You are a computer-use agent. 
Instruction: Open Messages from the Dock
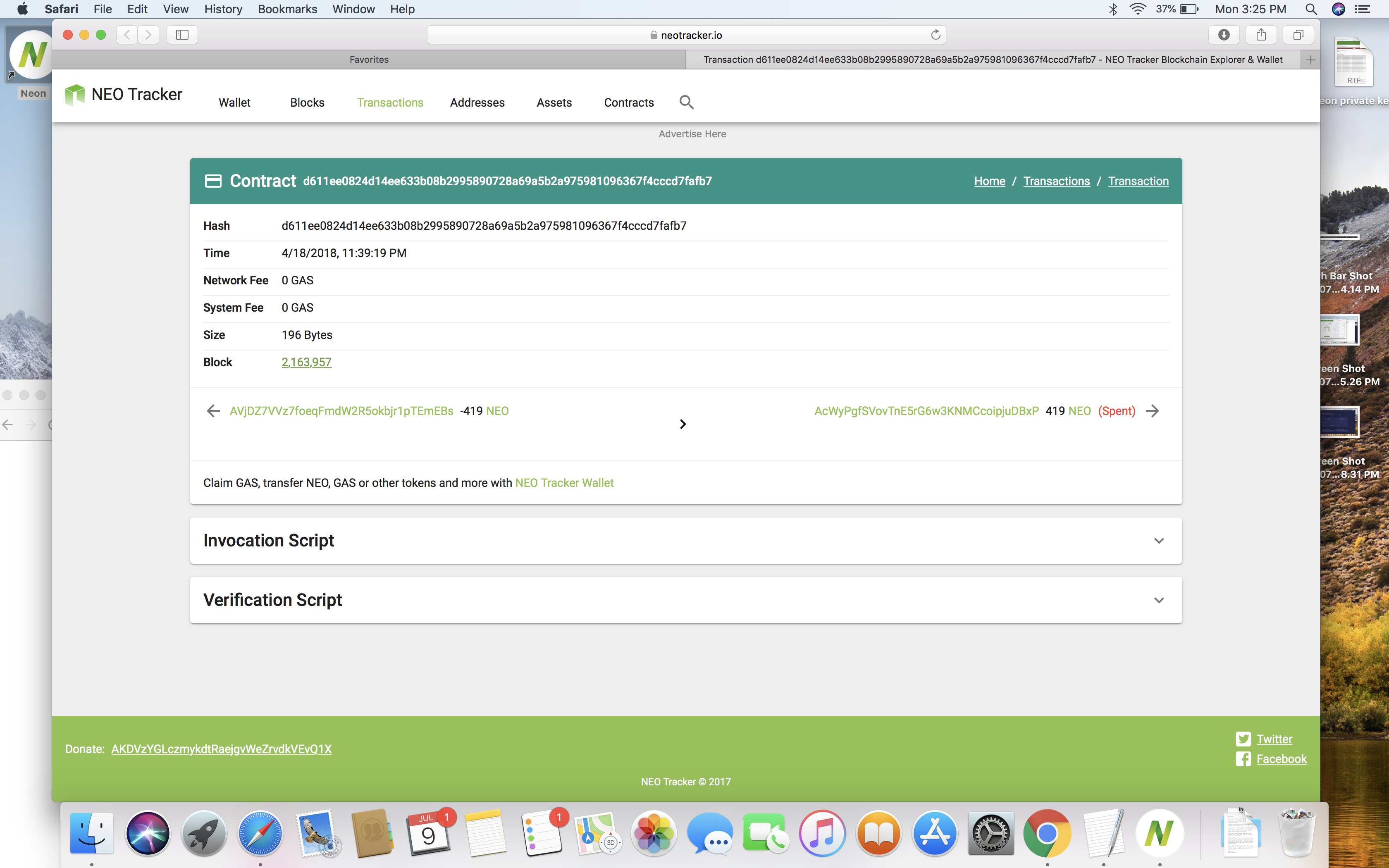pos(709,833)
